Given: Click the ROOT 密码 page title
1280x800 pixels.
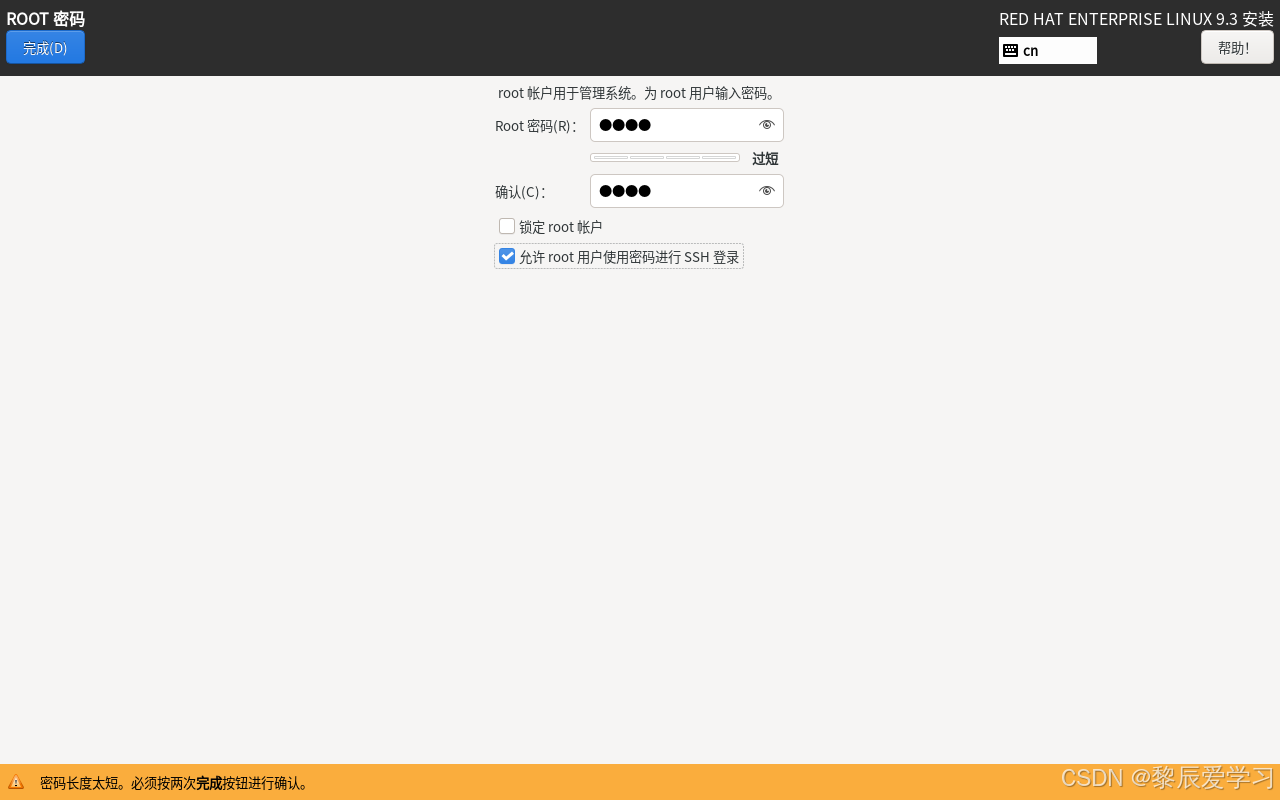Looking at the screenshot, I should coord(45,19).
